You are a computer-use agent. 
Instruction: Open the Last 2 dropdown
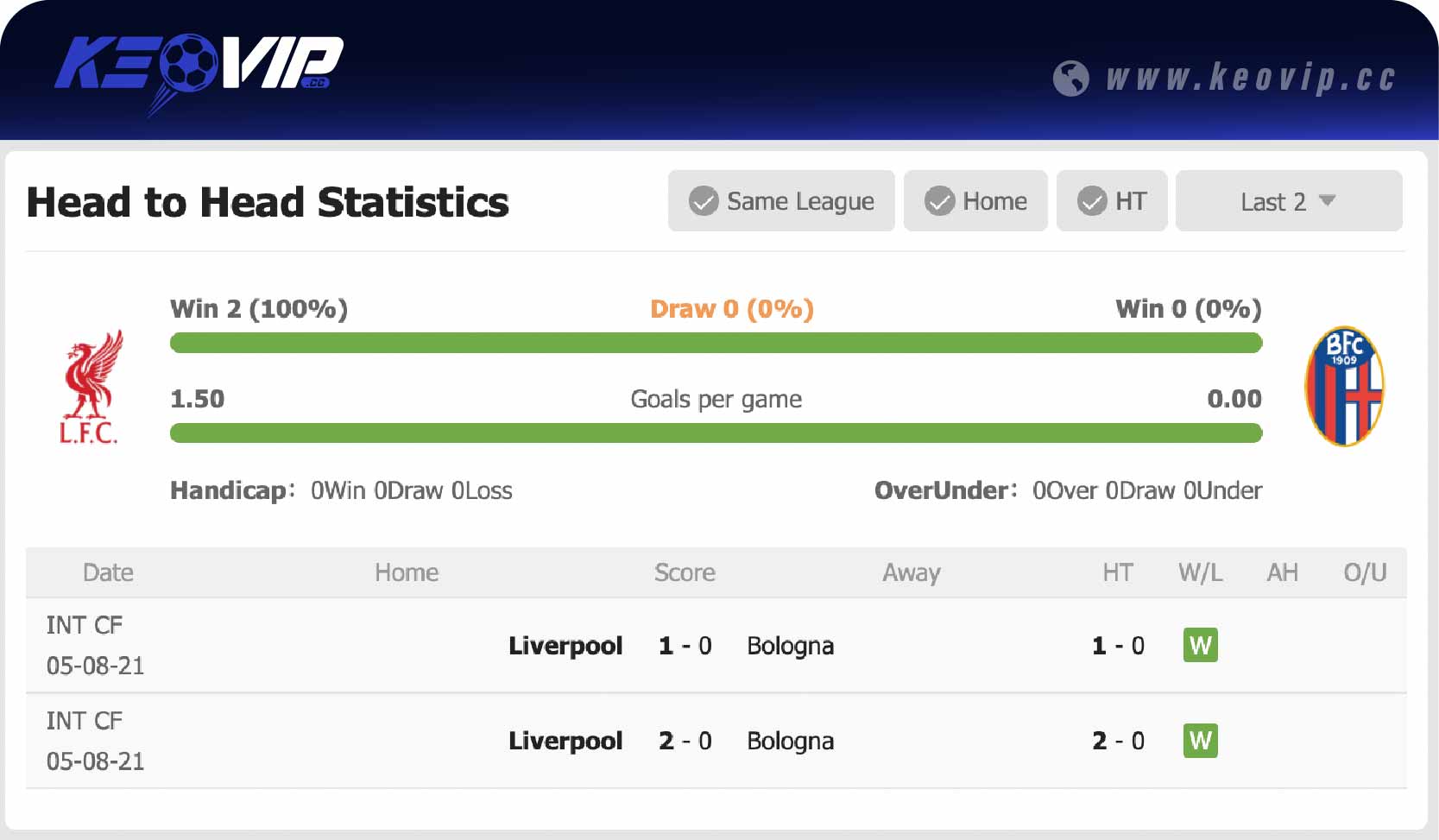1288,201
